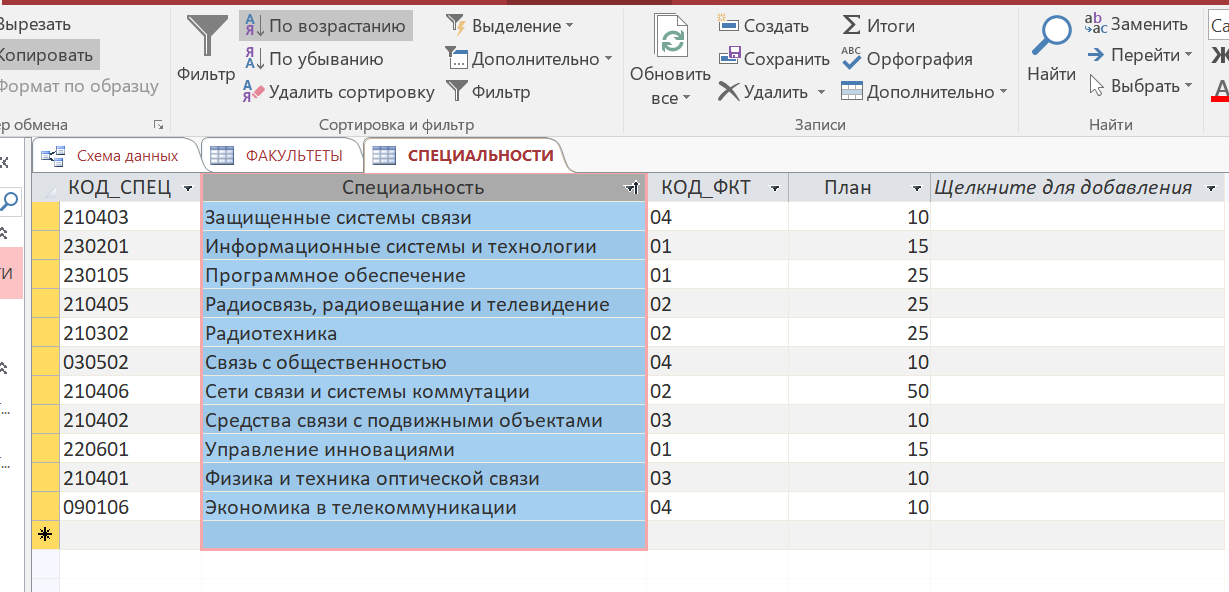Viewport: 1229px width, 592px height.
Task: Click Щелкните для добавления column header
Action: coord(1062,187)
